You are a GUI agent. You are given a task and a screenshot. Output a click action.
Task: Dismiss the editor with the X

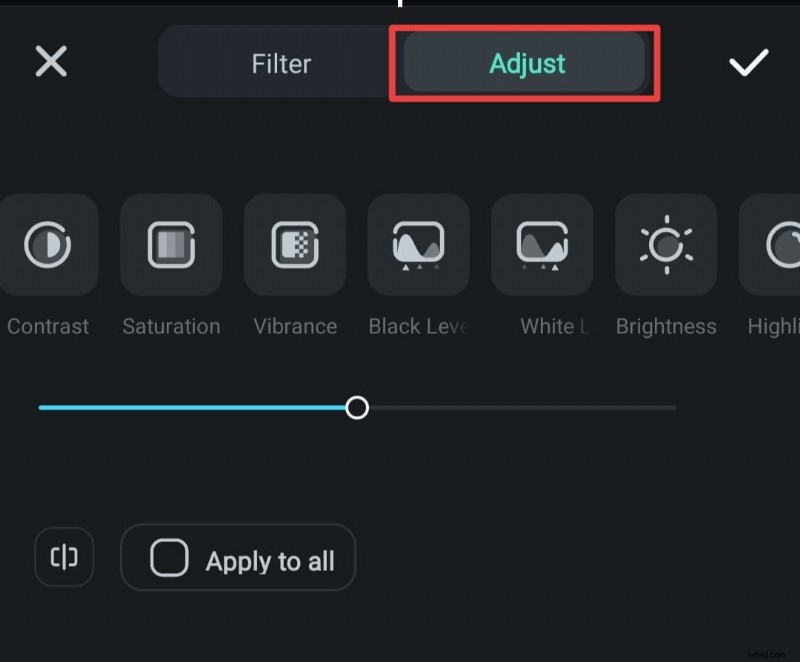49,63
